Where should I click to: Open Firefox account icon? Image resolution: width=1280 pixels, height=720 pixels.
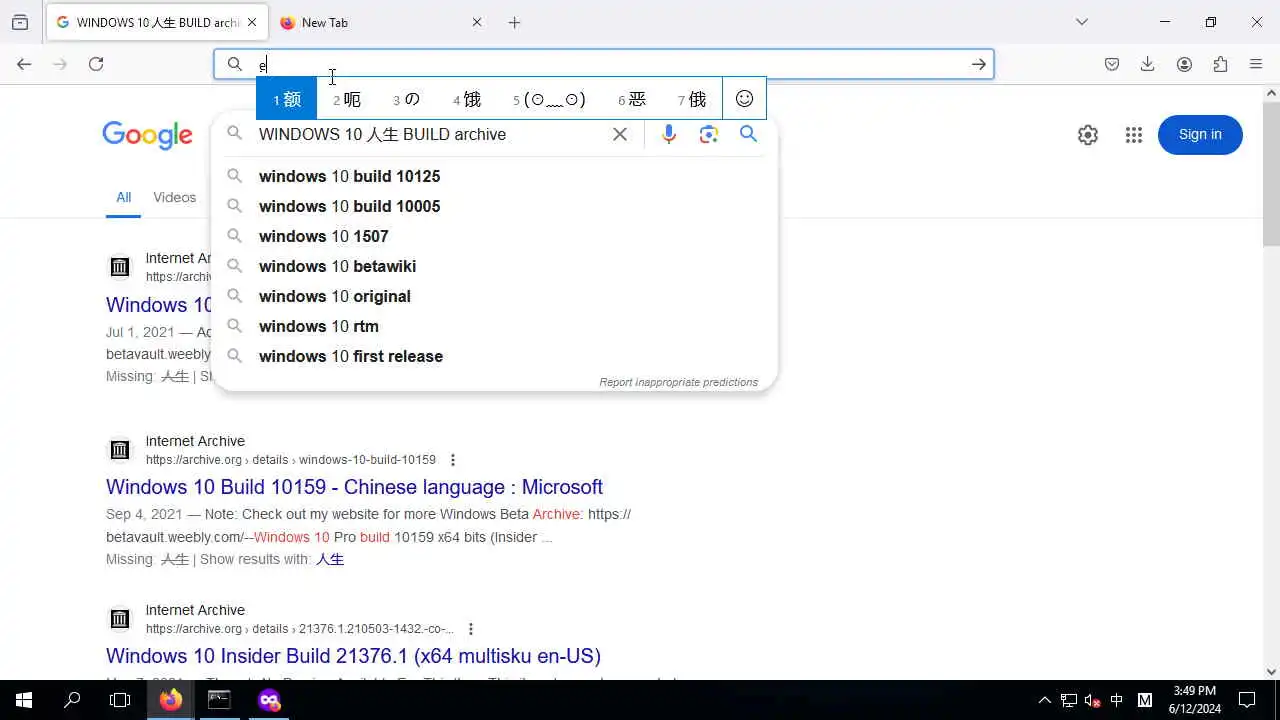pos(1184,64)
